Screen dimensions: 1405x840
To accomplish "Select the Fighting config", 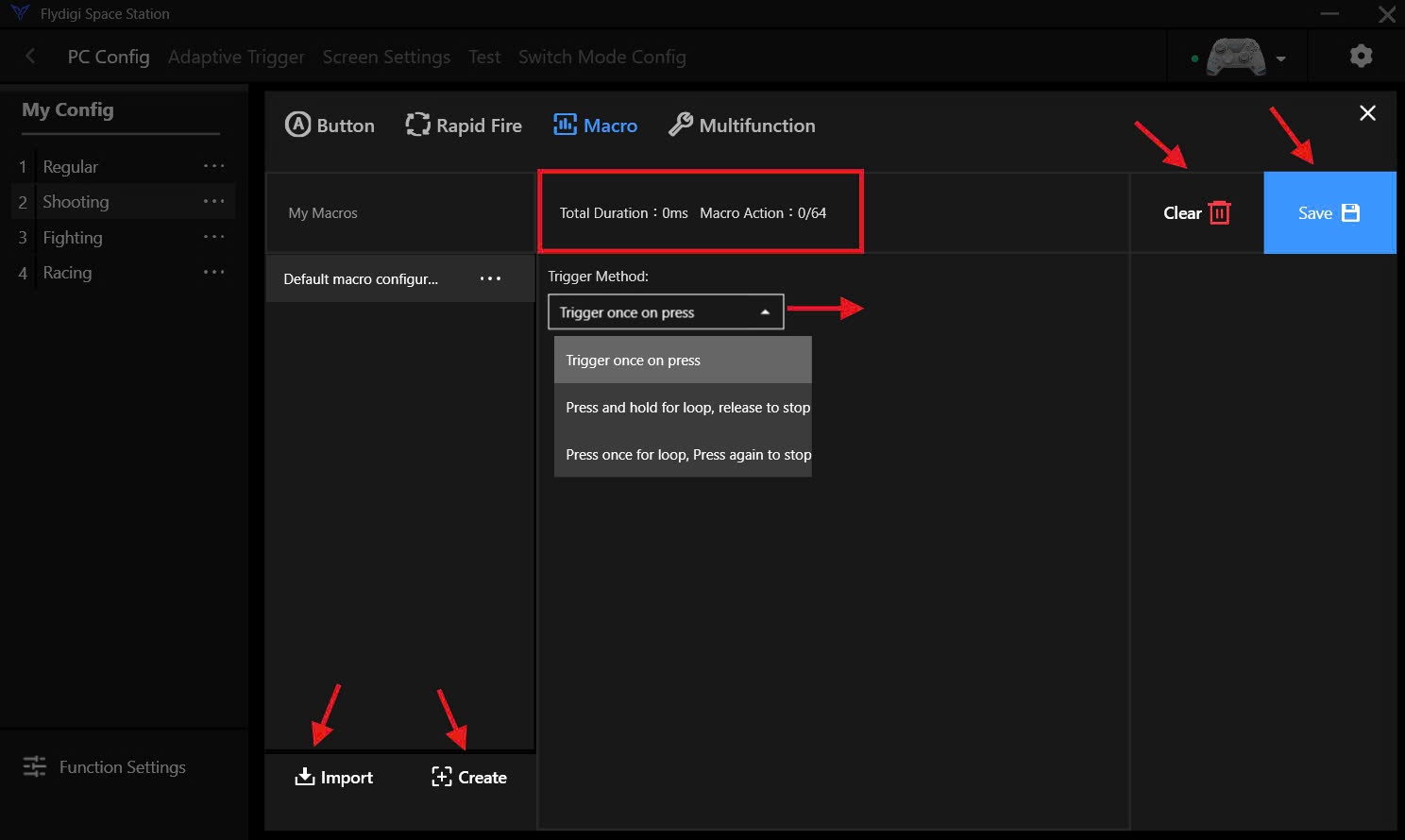I will [73, 237].
